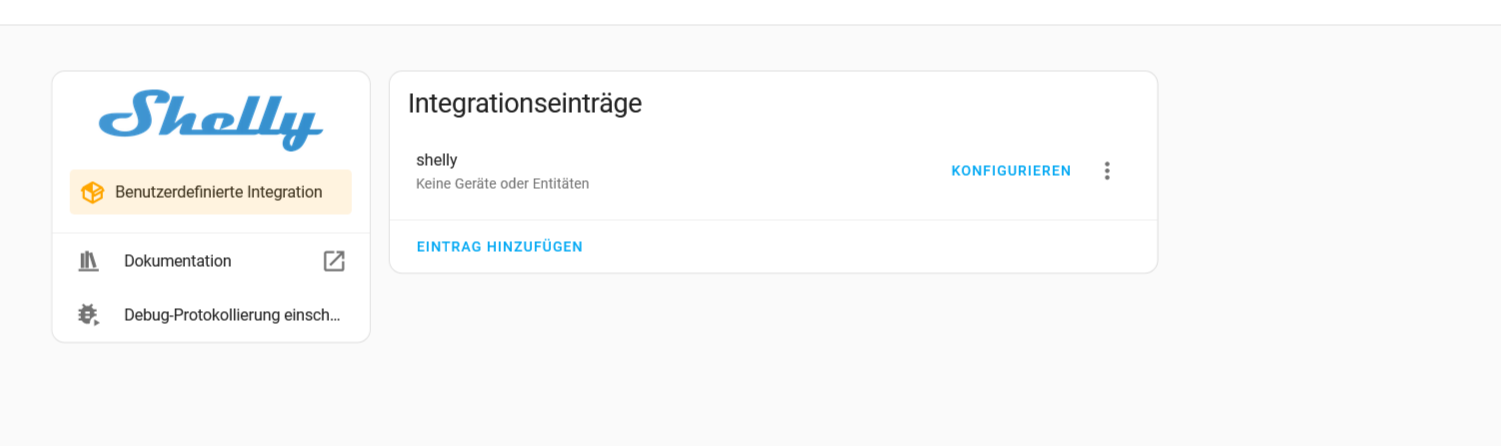Click the orange custom integration box icon
The width and height of the screenshot is (1501, 446).
(x=92, y=192)
